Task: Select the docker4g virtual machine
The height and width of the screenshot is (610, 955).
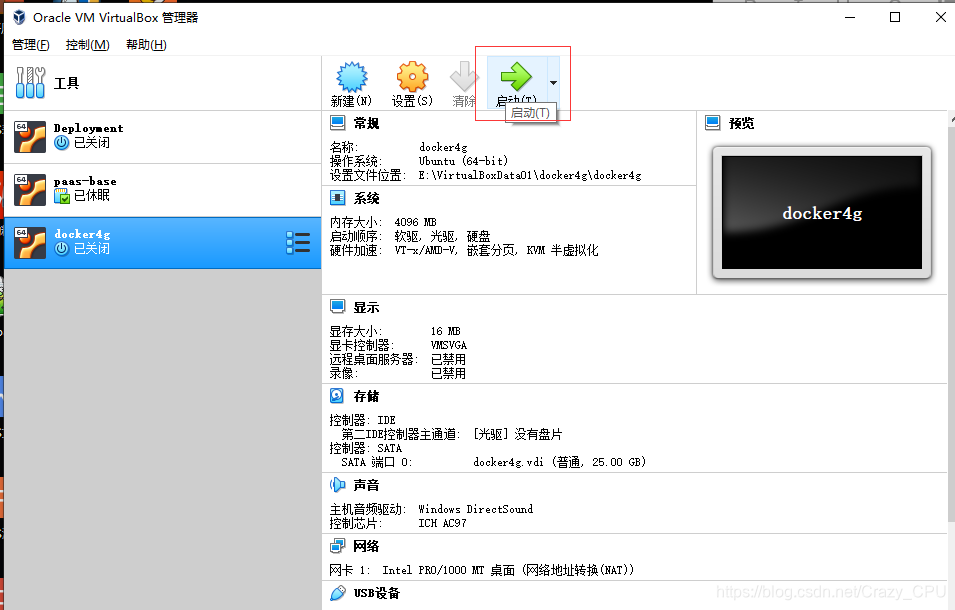Action: coord(163,242)
